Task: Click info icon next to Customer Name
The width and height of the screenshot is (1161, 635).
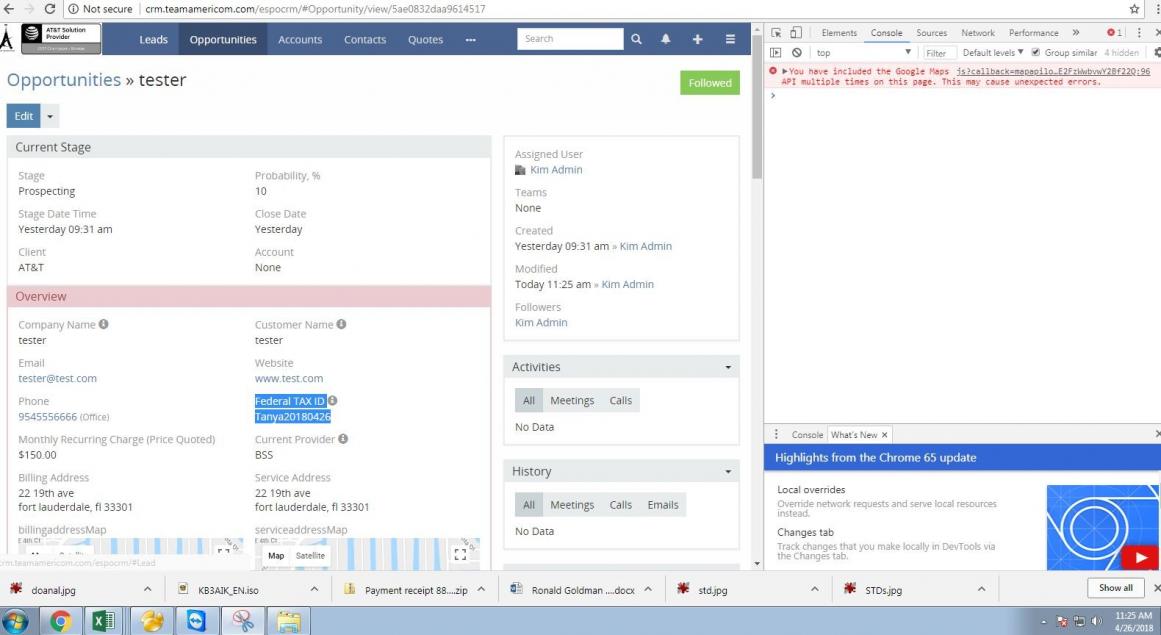Action: (x=341, y=324)
